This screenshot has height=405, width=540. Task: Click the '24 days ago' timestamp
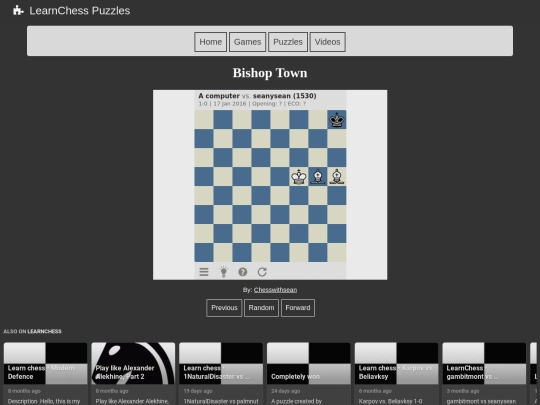[x=285, y=391]
